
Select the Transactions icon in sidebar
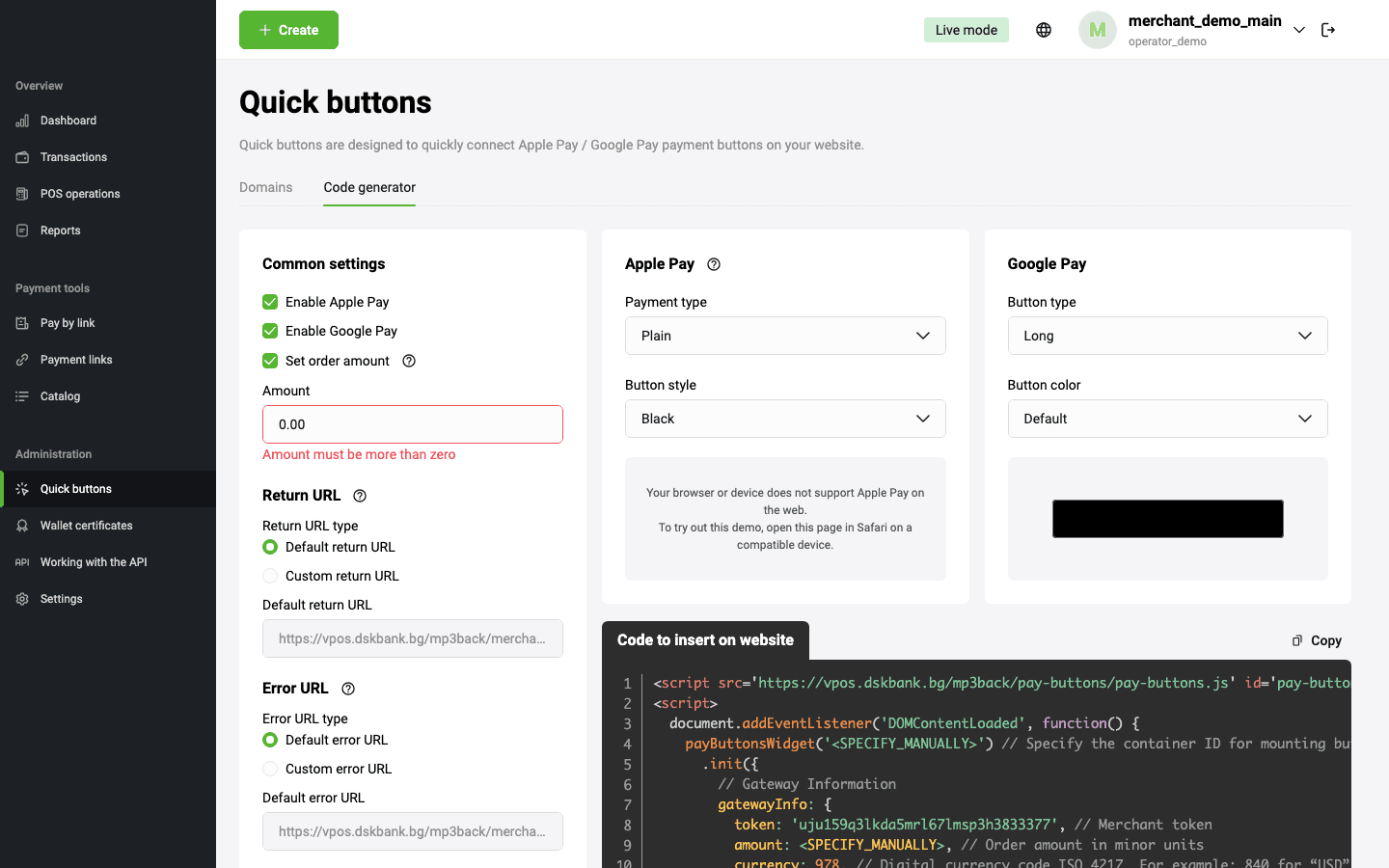21,156
